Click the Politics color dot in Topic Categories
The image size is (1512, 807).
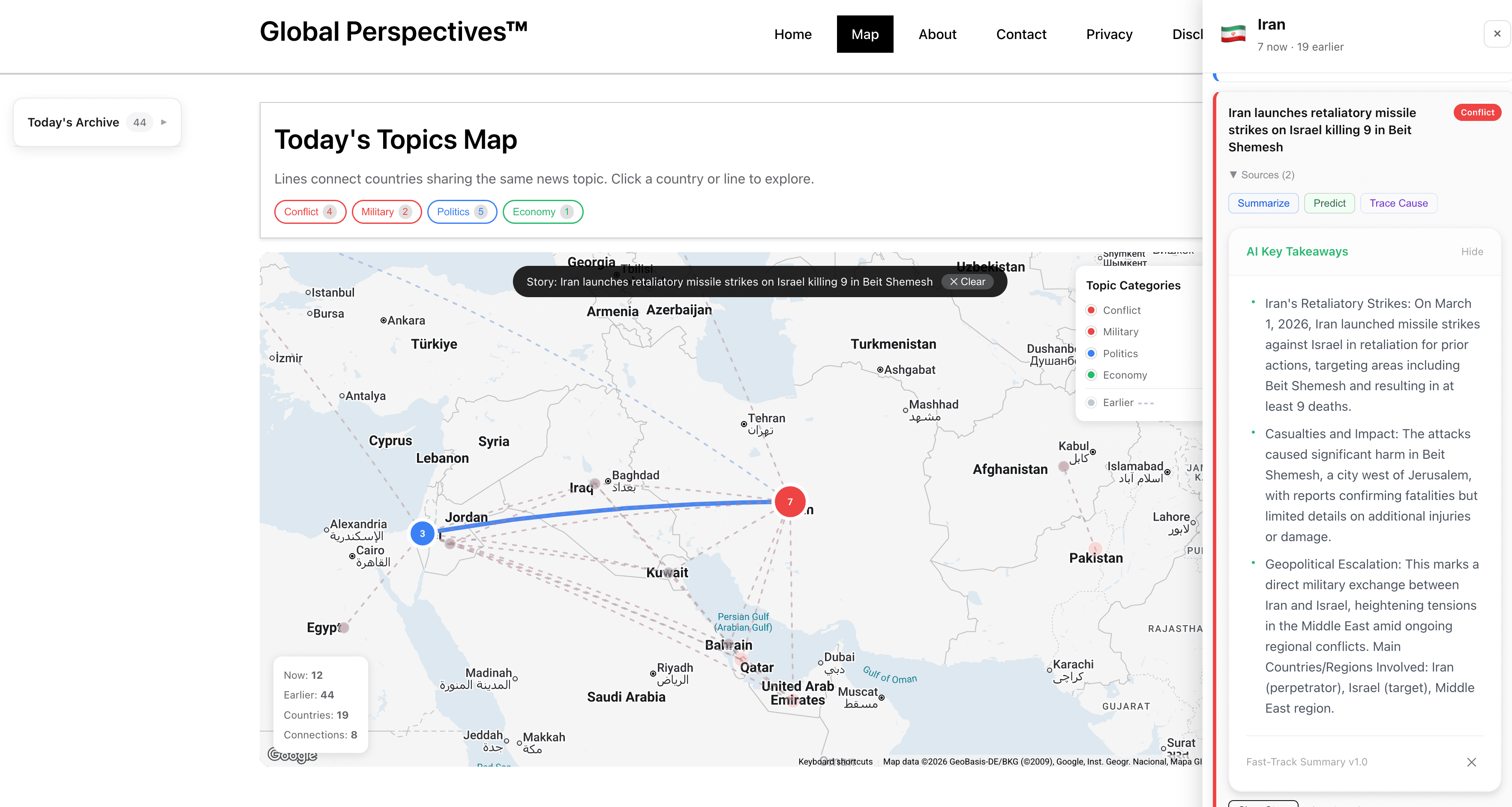(1091, 354)
